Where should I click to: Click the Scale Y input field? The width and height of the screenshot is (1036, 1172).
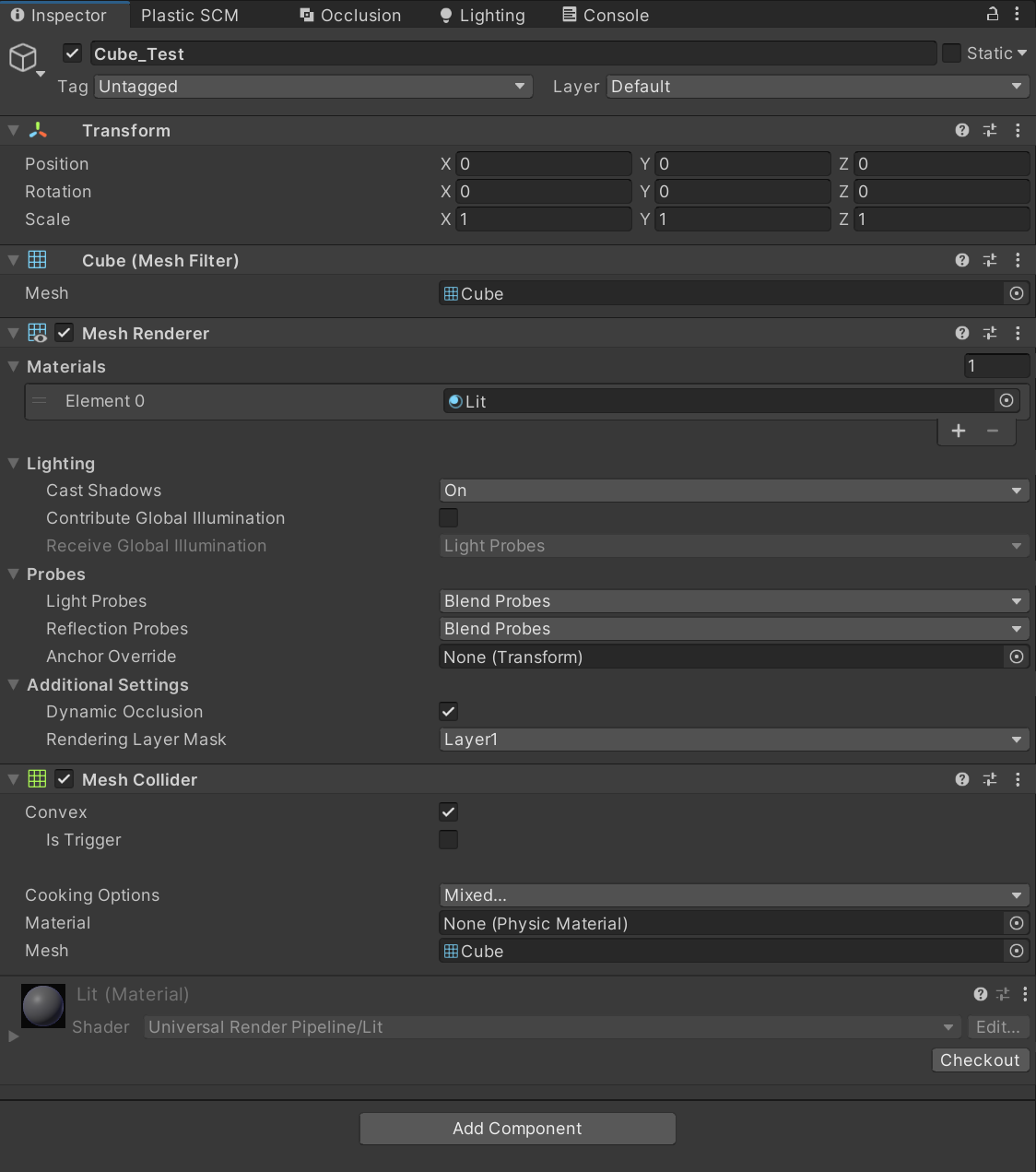click(743, 219)
